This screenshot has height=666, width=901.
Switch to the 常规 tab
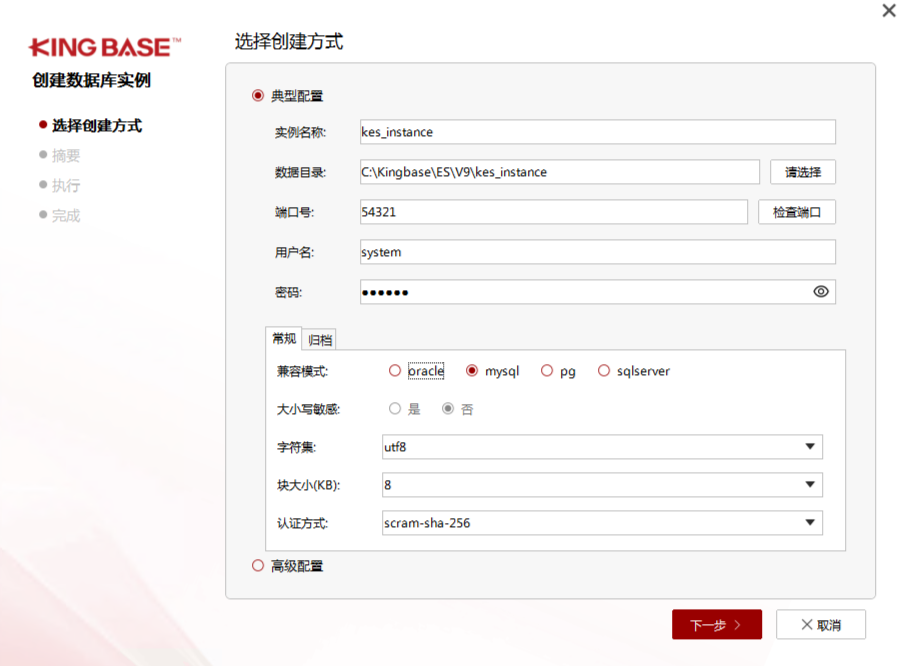click(284, 338)
